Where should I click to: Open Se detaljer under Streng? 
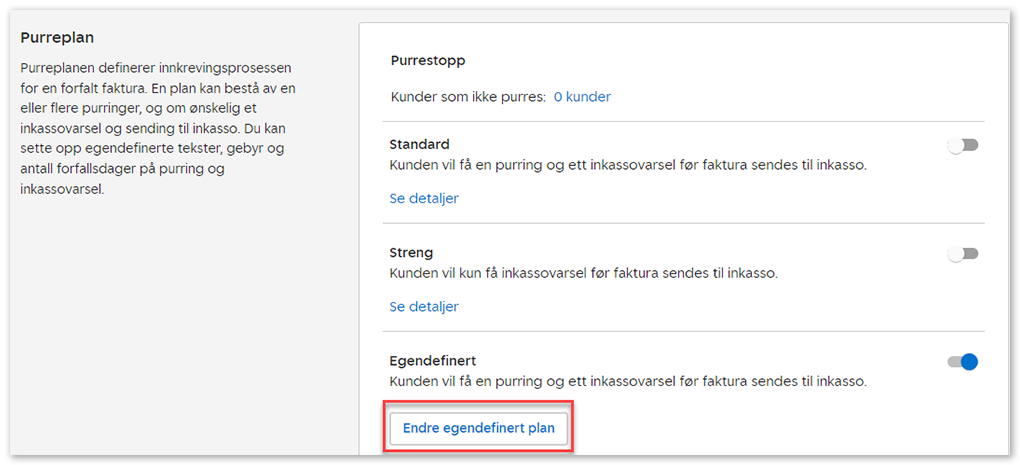point(424,306)
